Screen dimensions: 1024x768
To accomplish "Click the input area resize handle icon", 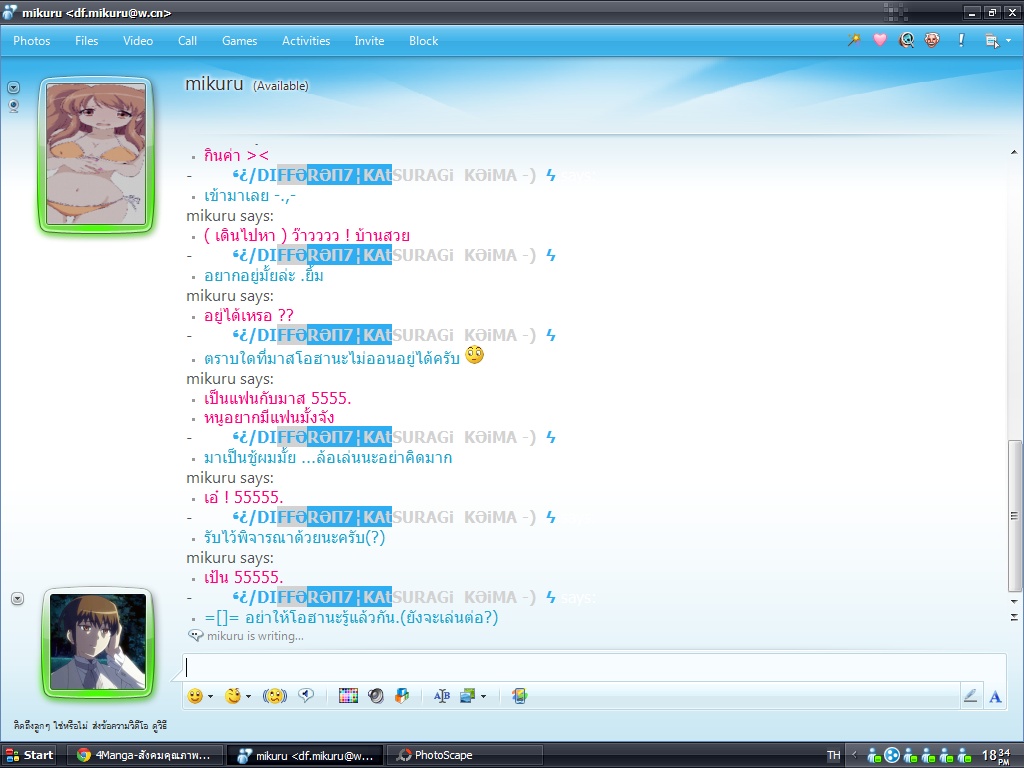I will click(1014, 617).
